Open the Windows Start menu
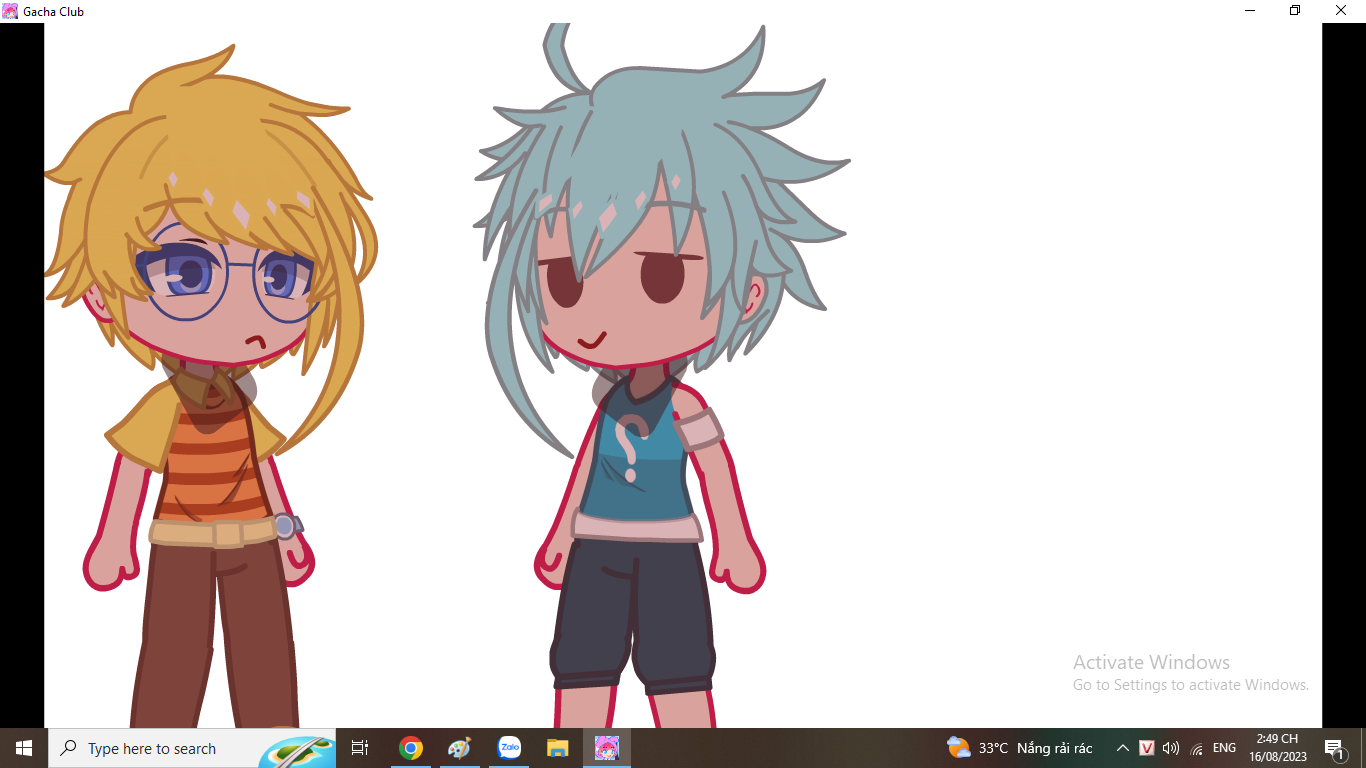Viewport: 1366px width, 768px height. tap(24, 748)
